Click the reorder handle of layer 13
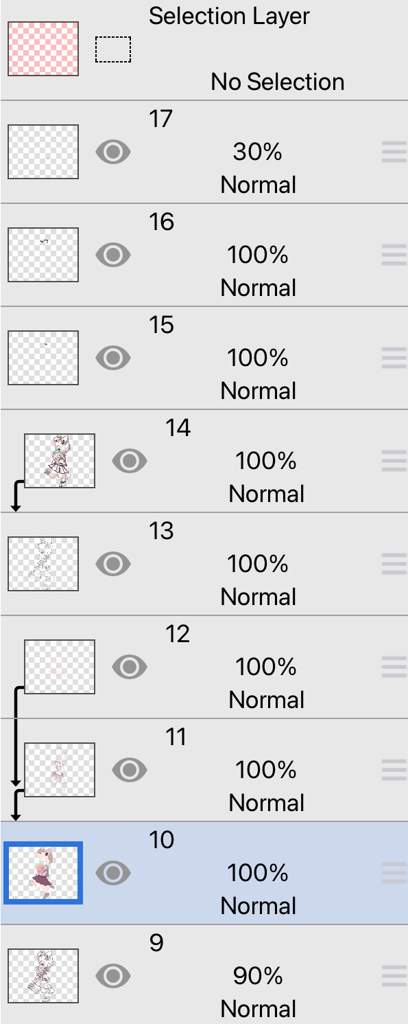This screenshot has height=1024, width=408. tap(394, 564)
